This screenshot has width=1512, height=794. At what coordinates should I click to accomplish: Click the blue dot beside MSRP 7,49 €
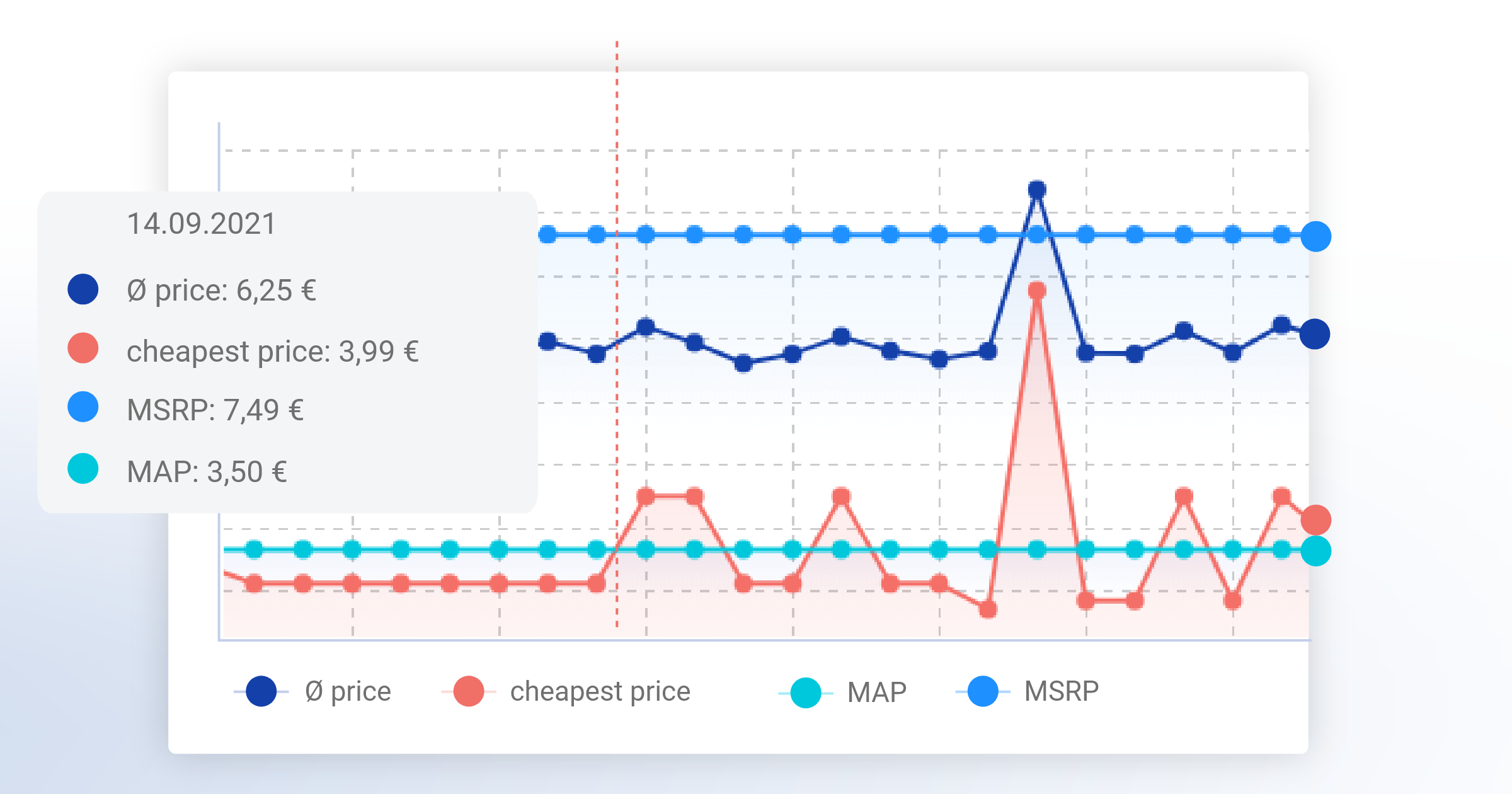tap(83, 407)
